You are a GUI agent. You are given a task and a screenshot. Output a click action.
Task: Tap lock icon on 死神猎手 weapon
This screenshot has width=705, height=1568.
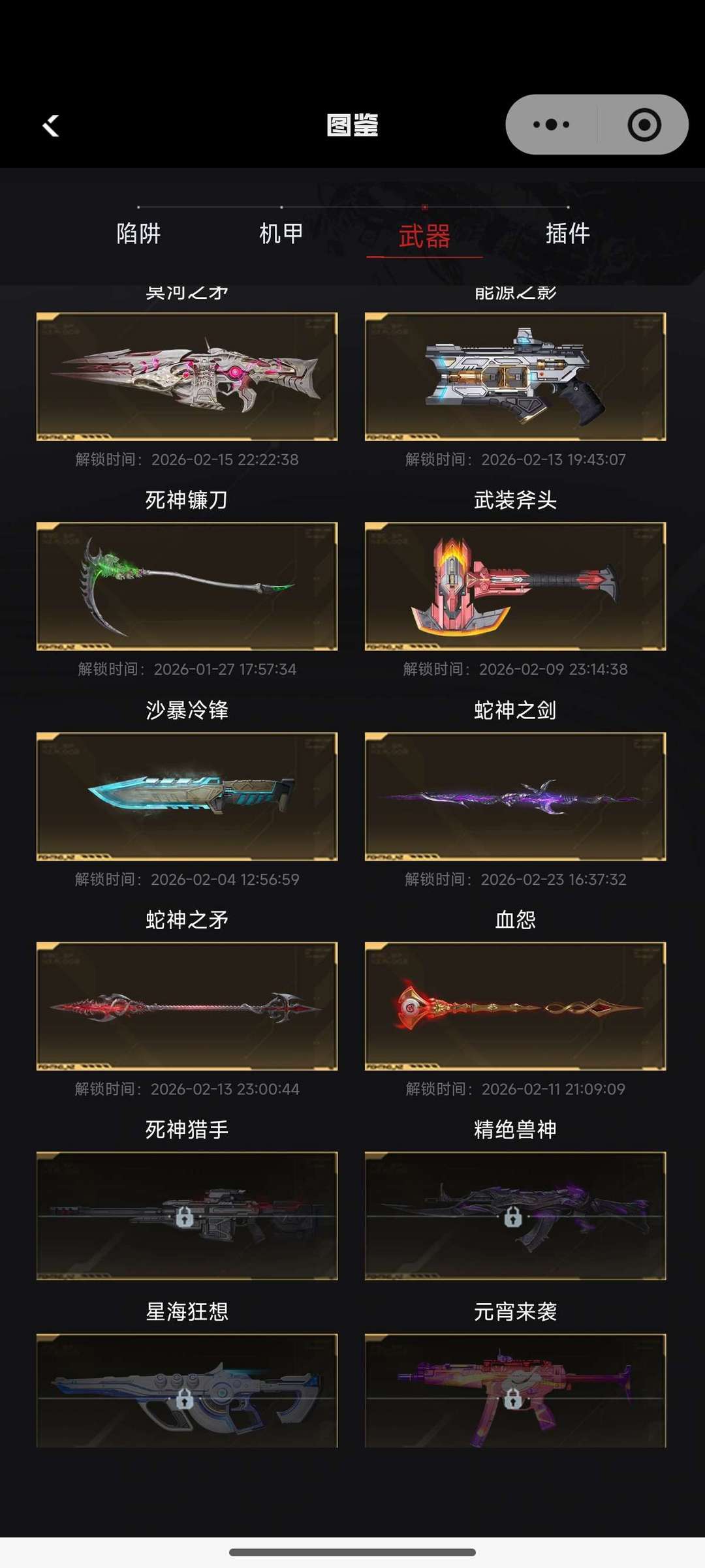[184, 1216]
